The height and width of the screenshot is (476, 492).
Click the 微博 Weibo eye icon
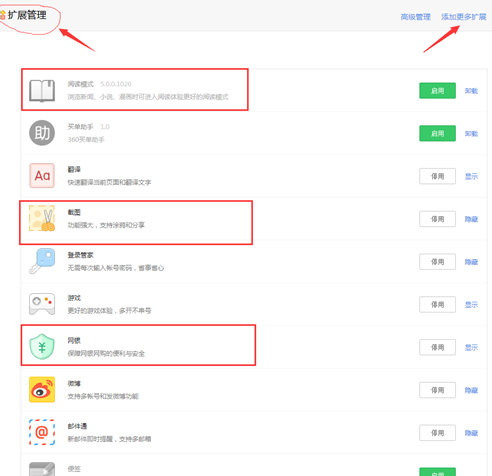(42, 389)
